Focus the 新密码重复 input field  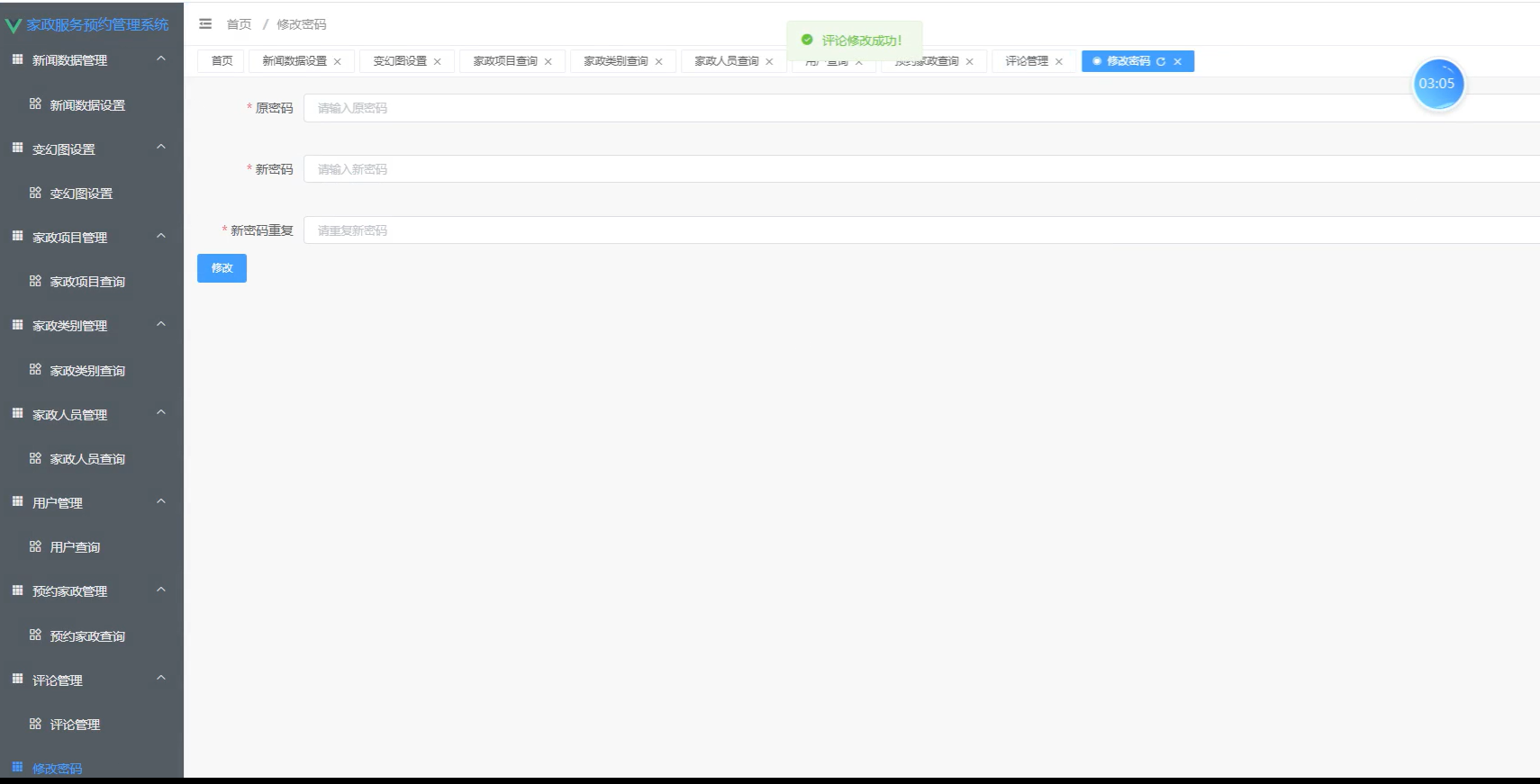[x=921, y=230]
